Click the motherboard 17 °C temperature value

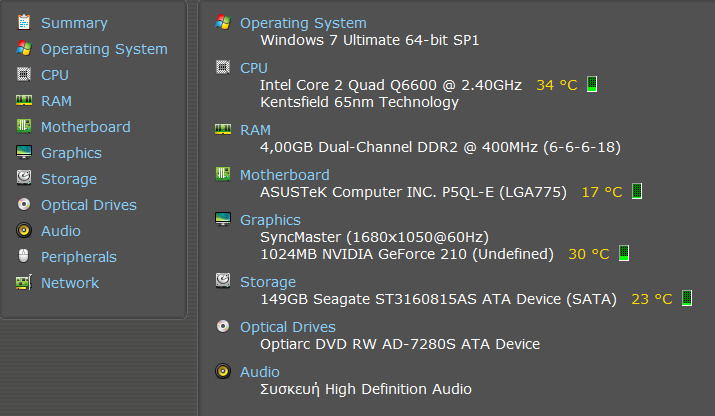[x=602, y=192]
